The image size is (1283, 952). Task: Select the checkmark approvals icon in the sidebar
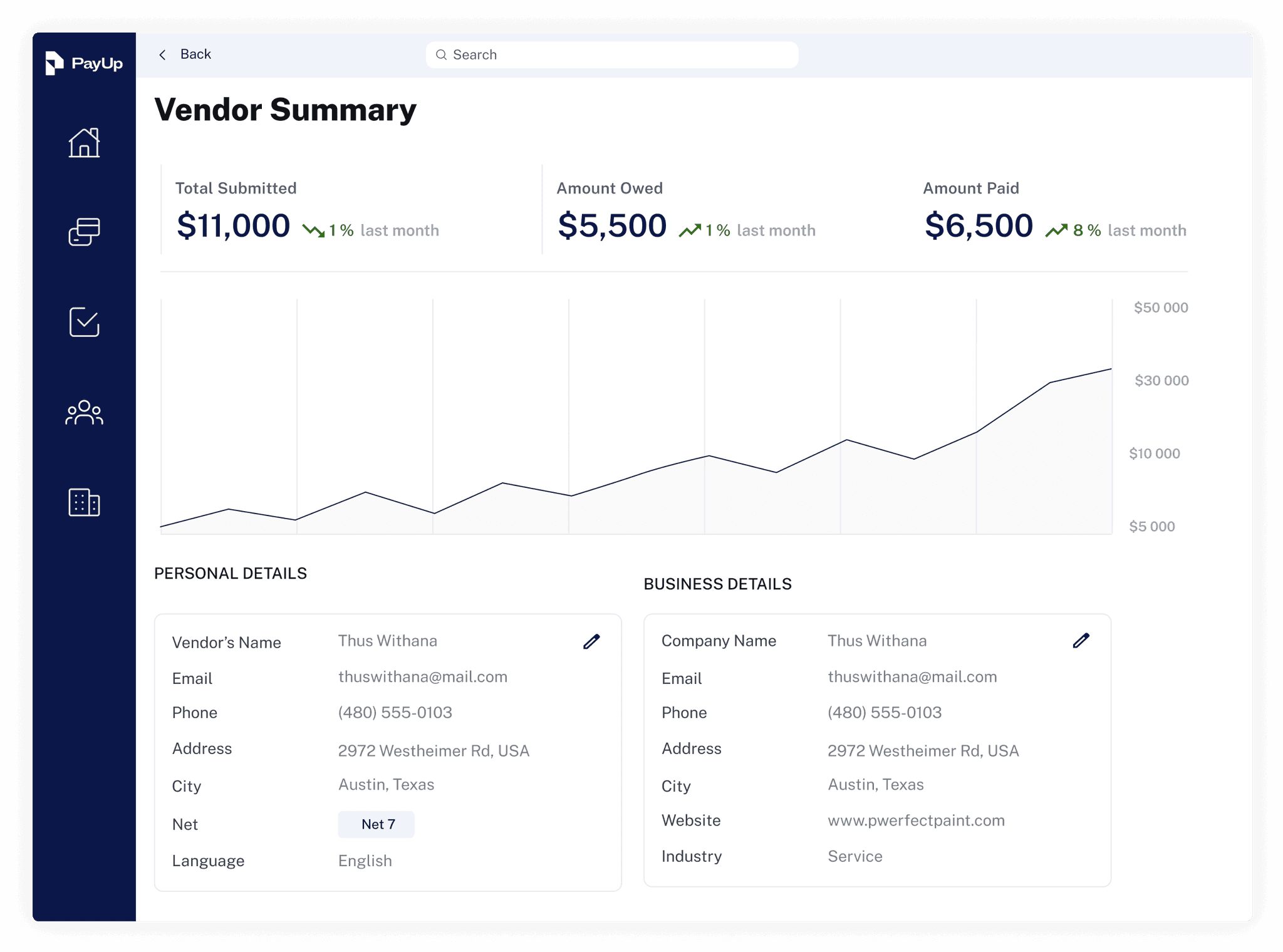(84, 322)
